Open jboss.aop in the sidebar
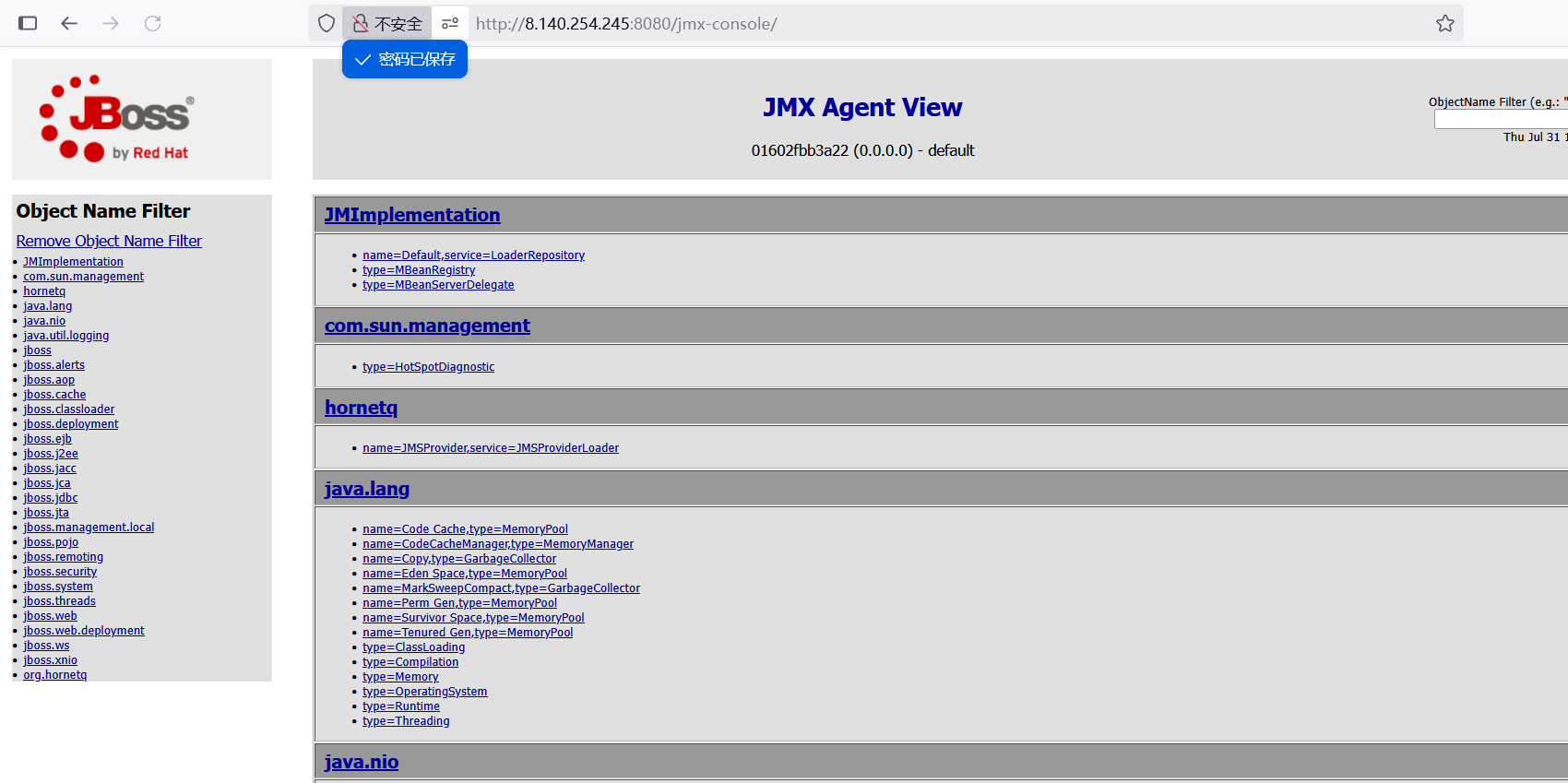The image size is (1568, 783). point(49,380)
